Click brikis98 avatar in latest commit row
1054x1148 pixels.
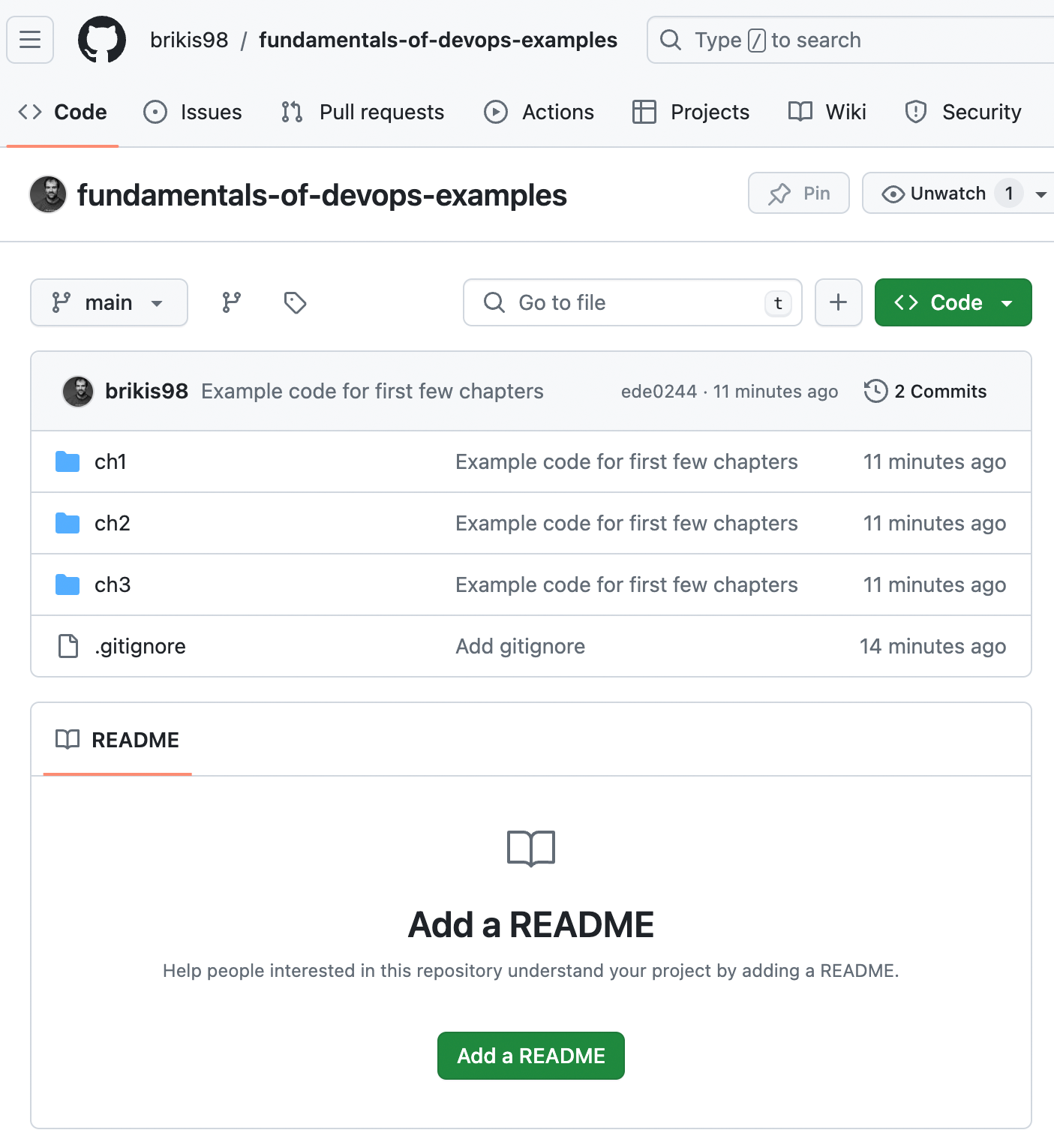point(78,391)
